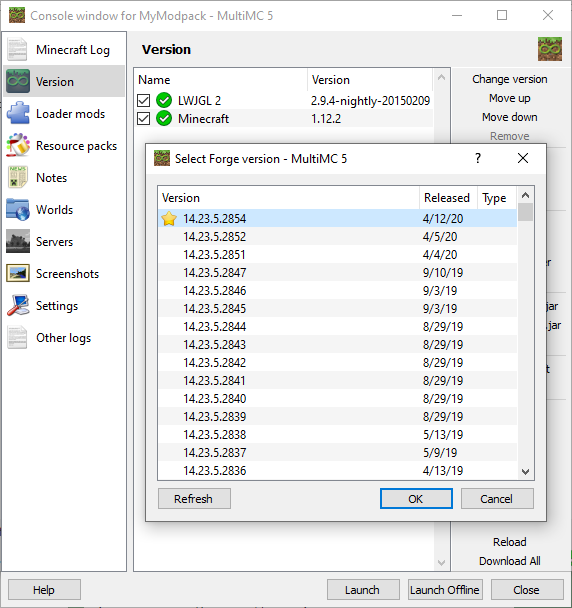Click the down arrow of Forge list scrollbar

(525, 472)
